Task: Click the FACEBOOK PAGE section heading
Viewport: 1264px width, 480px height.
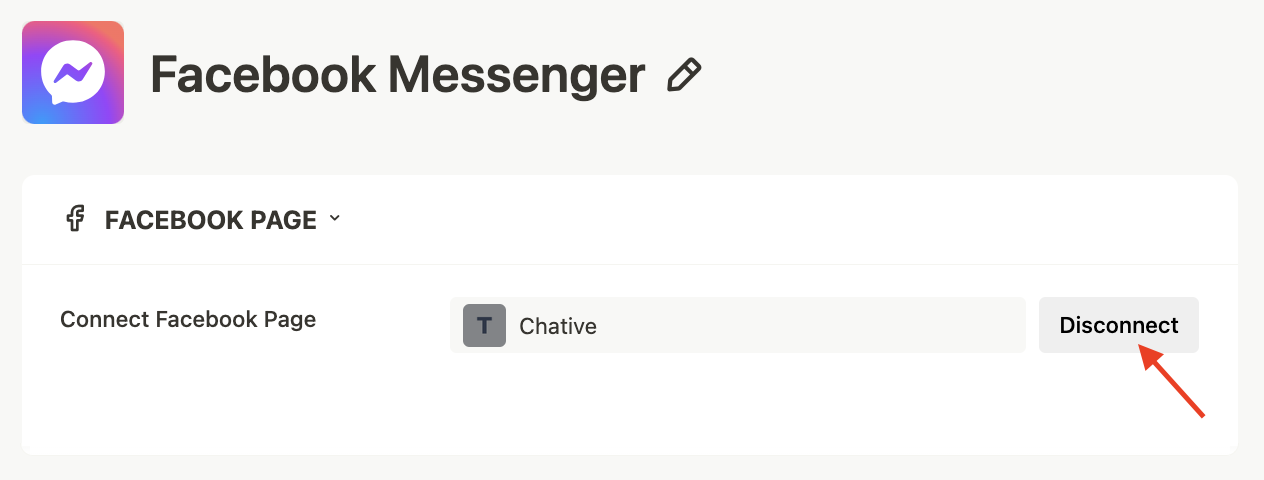Action: click(210, 220)
